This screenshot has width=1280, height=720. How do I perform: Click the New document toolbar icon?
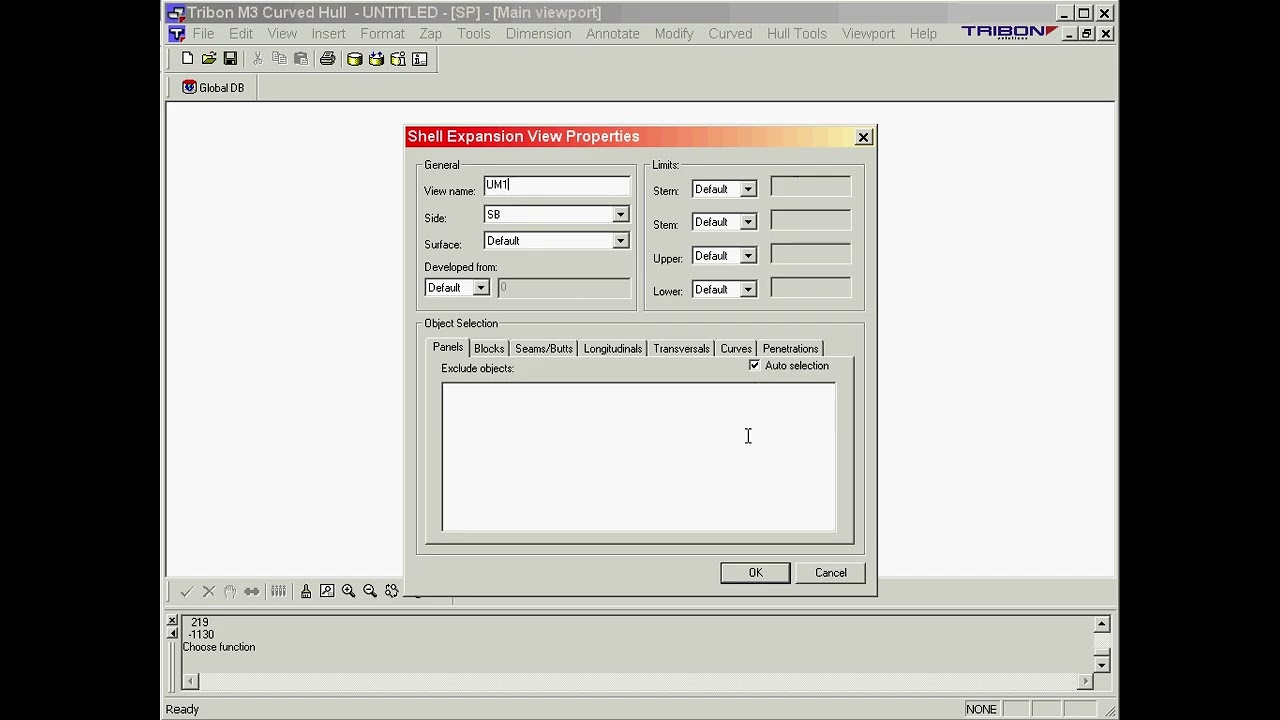(187, 59)
